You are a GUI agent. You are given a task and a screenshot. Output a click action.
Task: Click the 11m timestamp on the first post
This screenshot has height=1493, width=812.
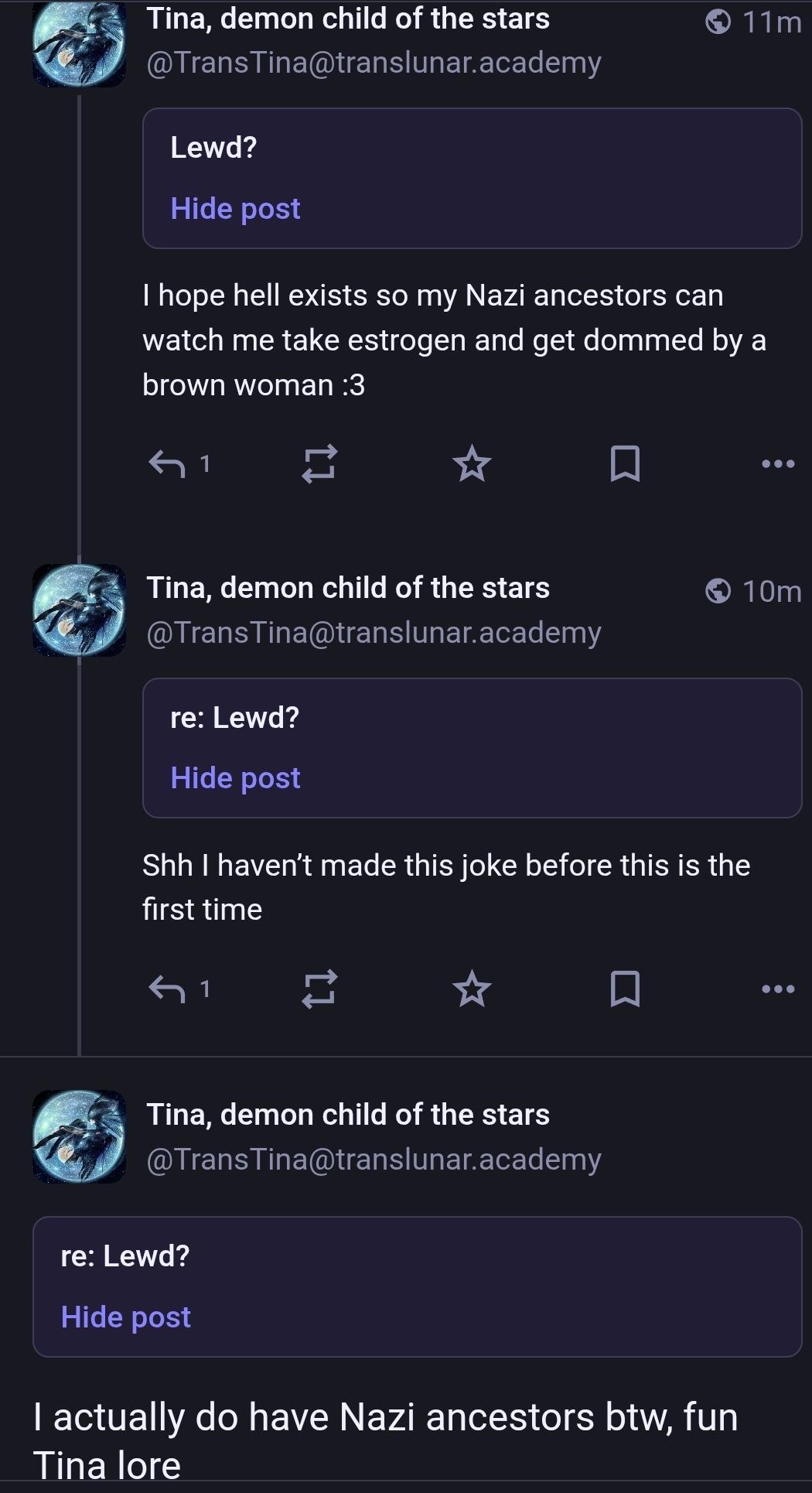pos(770,22)
